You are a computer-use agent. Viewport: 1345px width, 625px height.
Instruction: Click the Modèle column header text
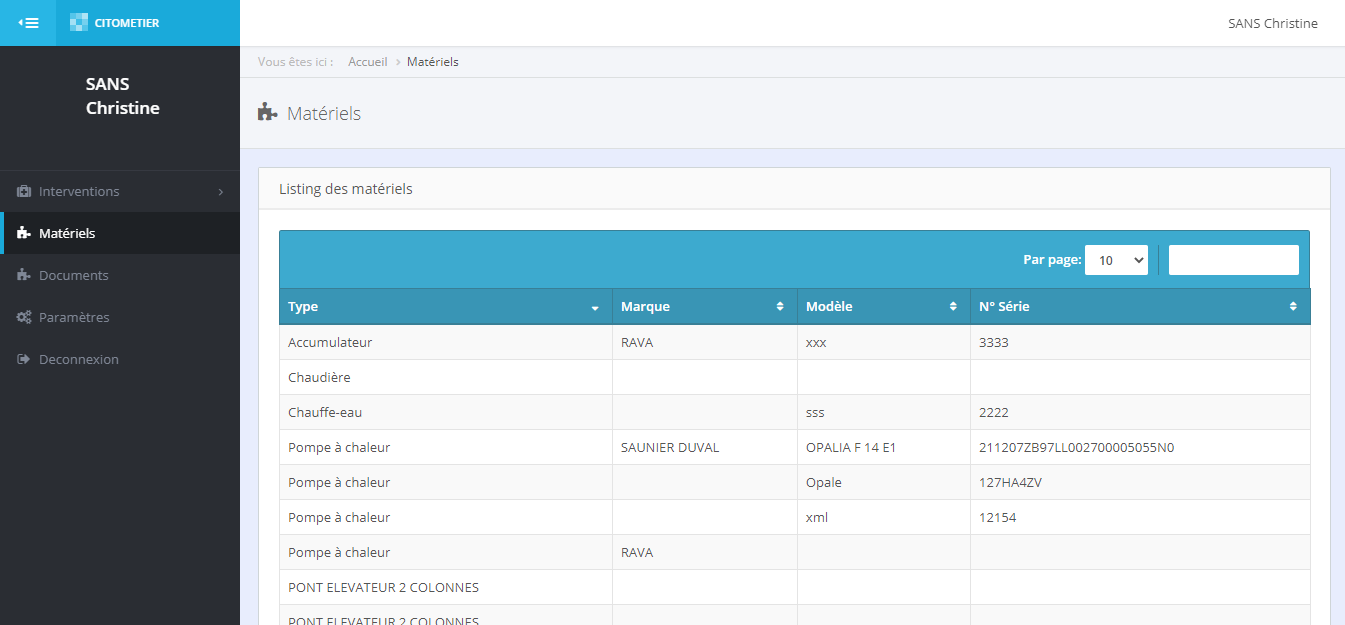click(x=829, y=307)
